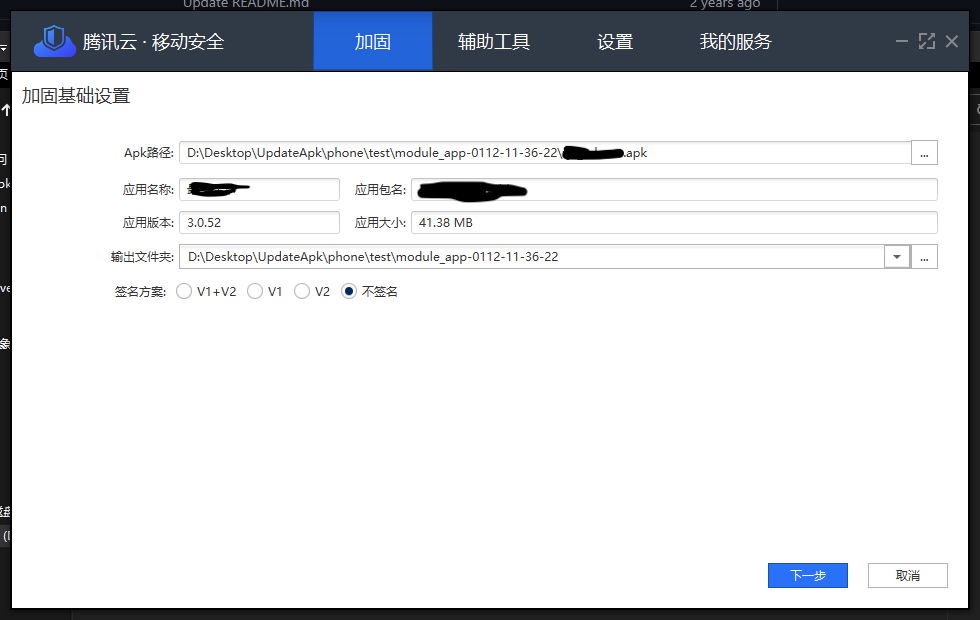
Task: Select the 应用版本 field showing 3.0.52
Action: point(259,222)
